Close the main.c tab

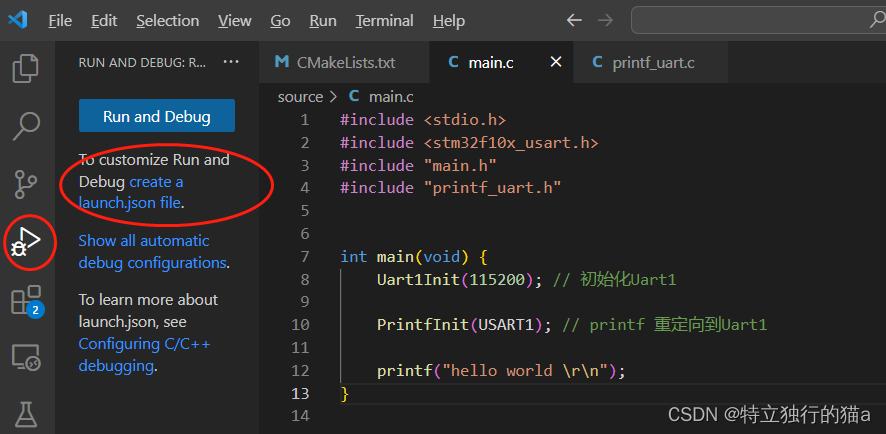point(556,62)
